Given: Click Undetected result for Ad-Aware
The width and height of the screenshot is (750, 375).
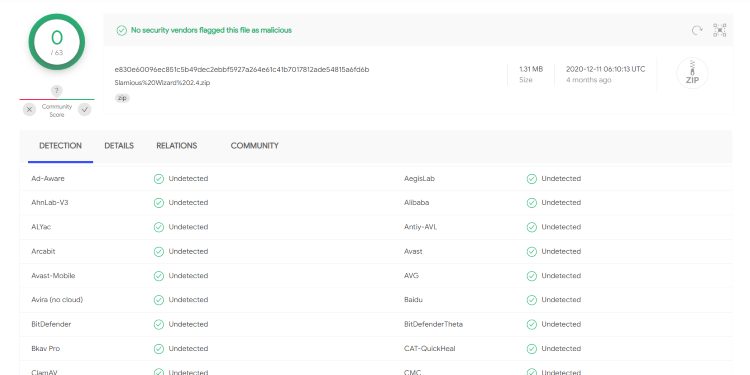Looking at the screenshot, I should click(188, 178).
